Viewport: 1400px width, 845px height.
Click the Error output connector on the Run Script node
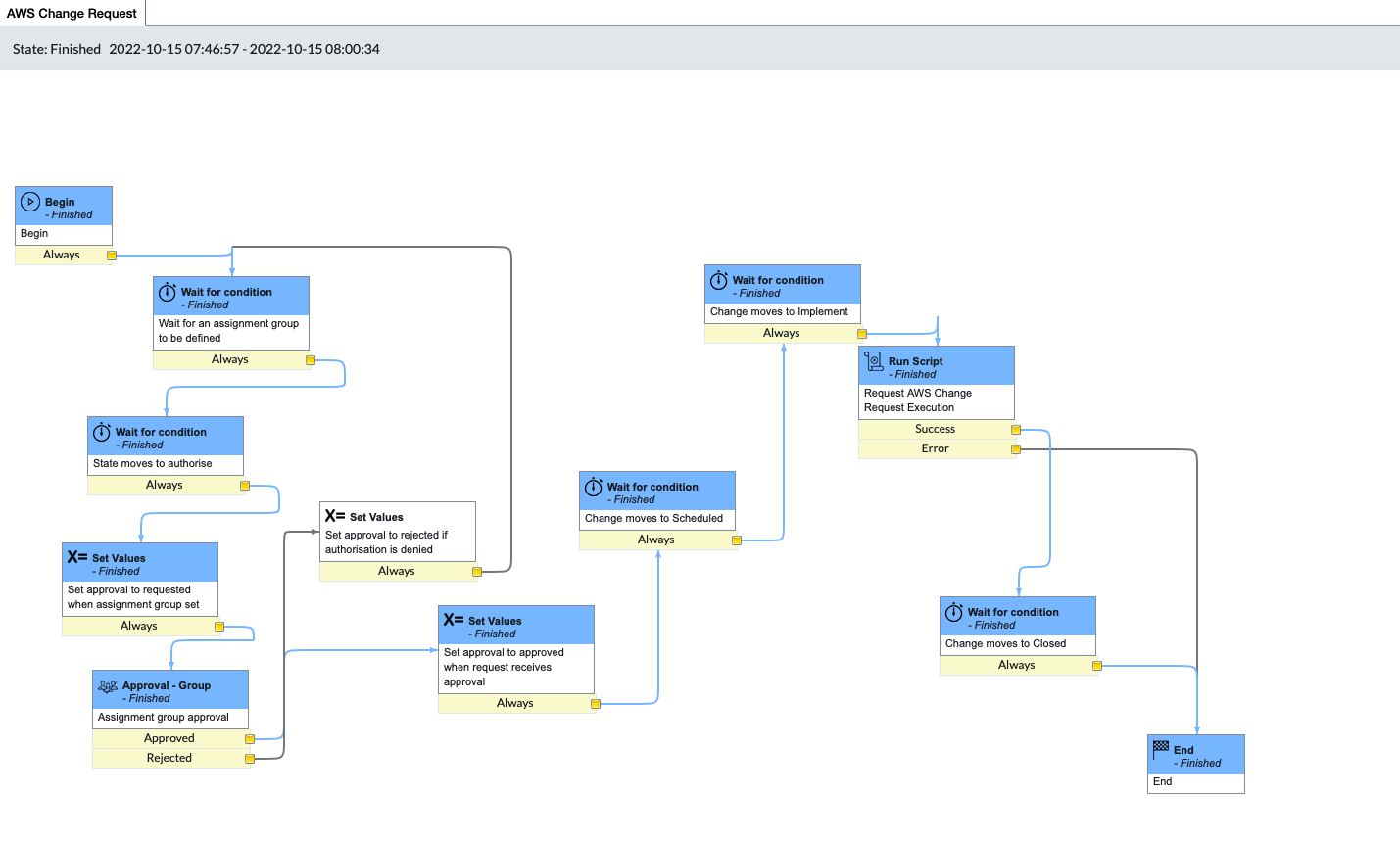click(1015, 448)
